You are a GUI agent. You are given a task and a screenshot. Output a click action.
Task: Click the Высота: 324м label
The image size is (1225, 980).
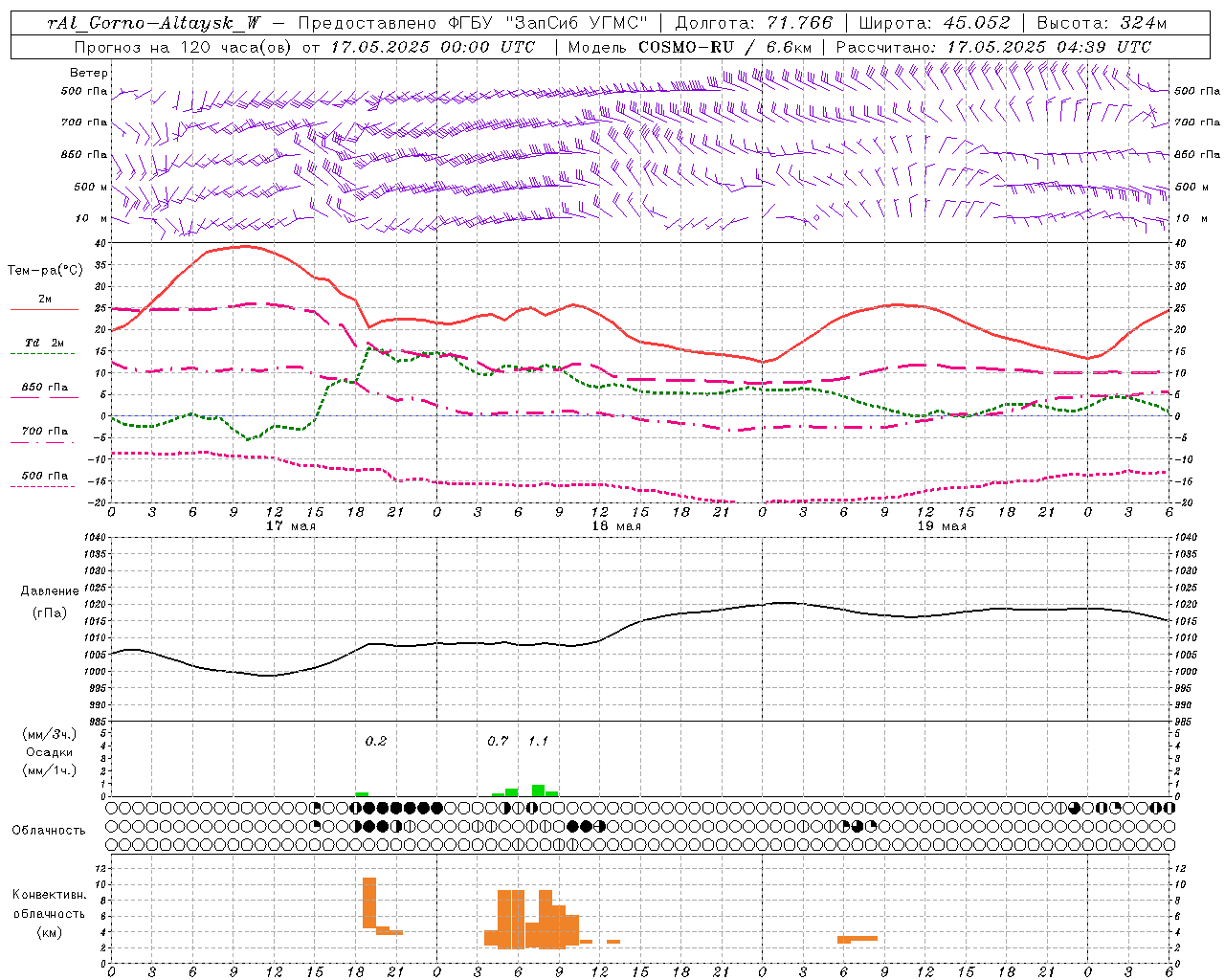click(1101, 24)
